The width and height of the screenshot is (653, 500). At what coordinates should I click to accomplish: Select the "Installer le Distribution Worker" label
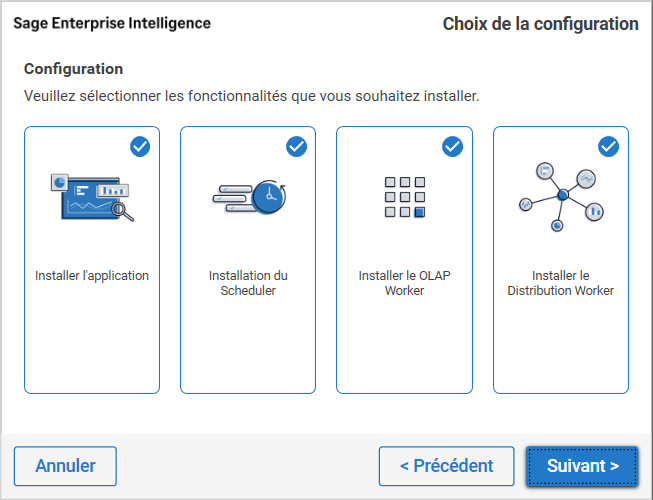(x=560, y=283)
